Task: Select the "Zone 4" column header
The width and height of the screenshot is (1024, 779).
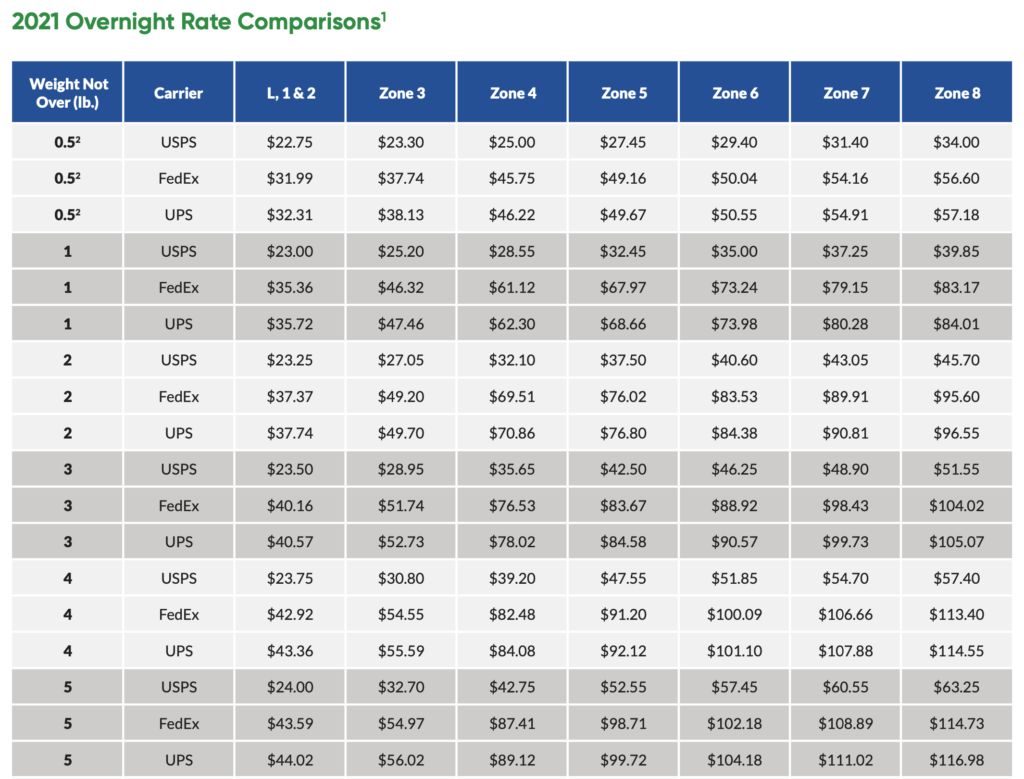Action: click(x=512, y=93)
